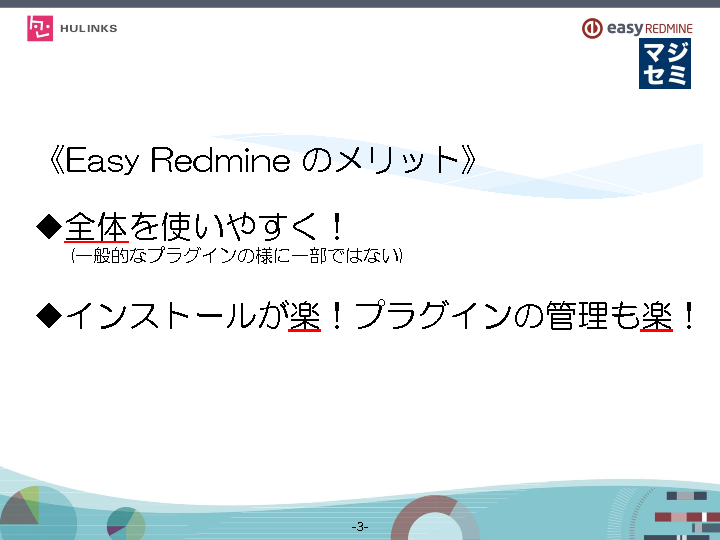Viewport: 720px width, 540px height.
Task: Click the parenthetical note 一般的なプラグインの様に一部ではない
Action: tap(236, 257)
